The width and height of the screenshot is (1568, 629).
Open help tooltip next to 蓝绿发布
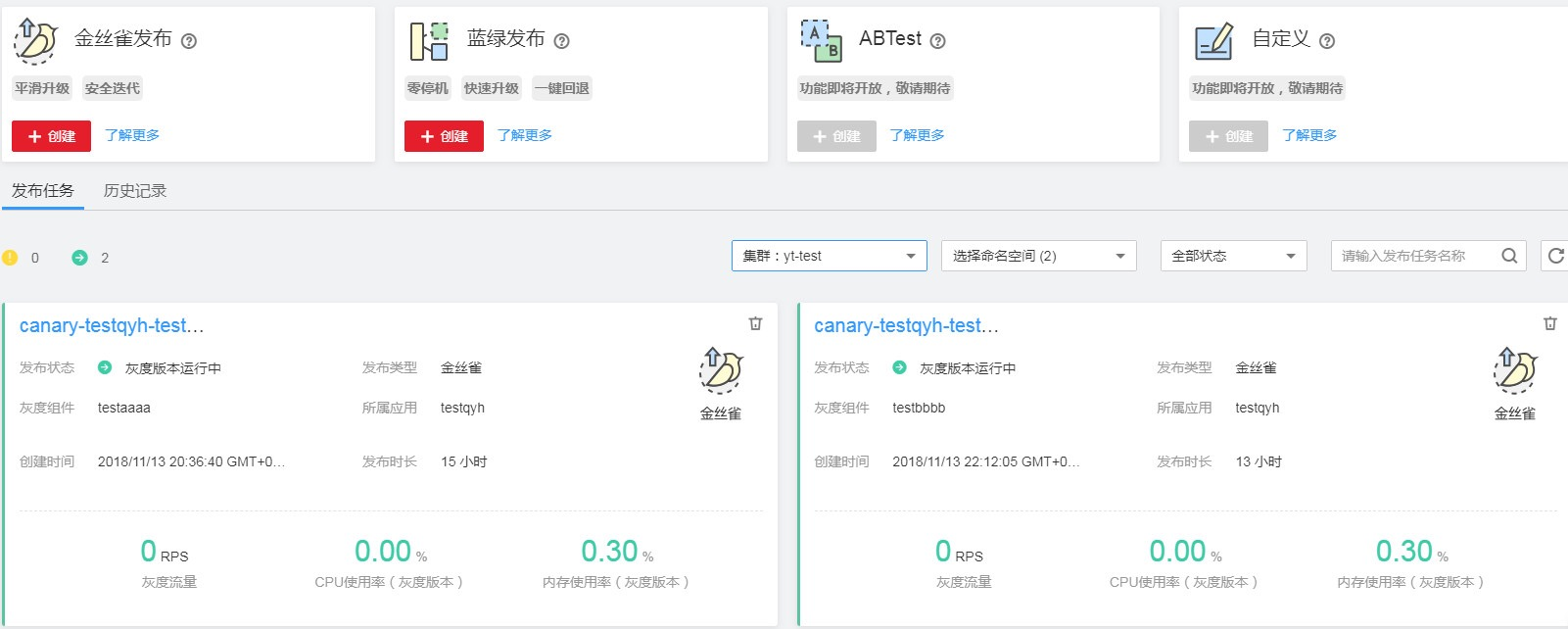pyautogui.click(x=561, y=41)
